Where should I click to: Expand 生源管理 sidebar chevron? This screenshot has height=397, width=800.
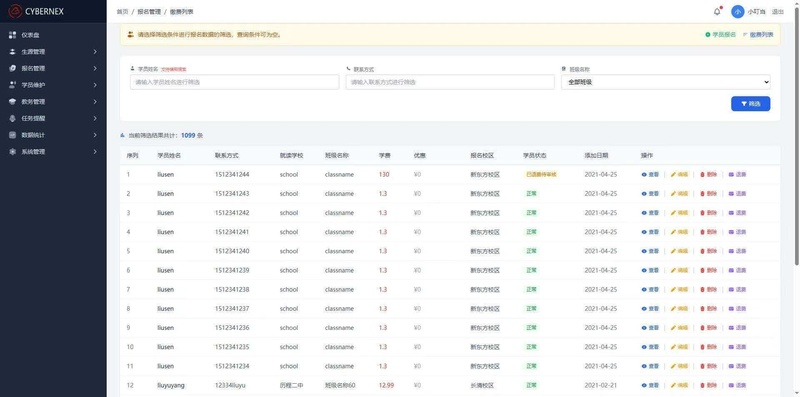coord(95,52)
